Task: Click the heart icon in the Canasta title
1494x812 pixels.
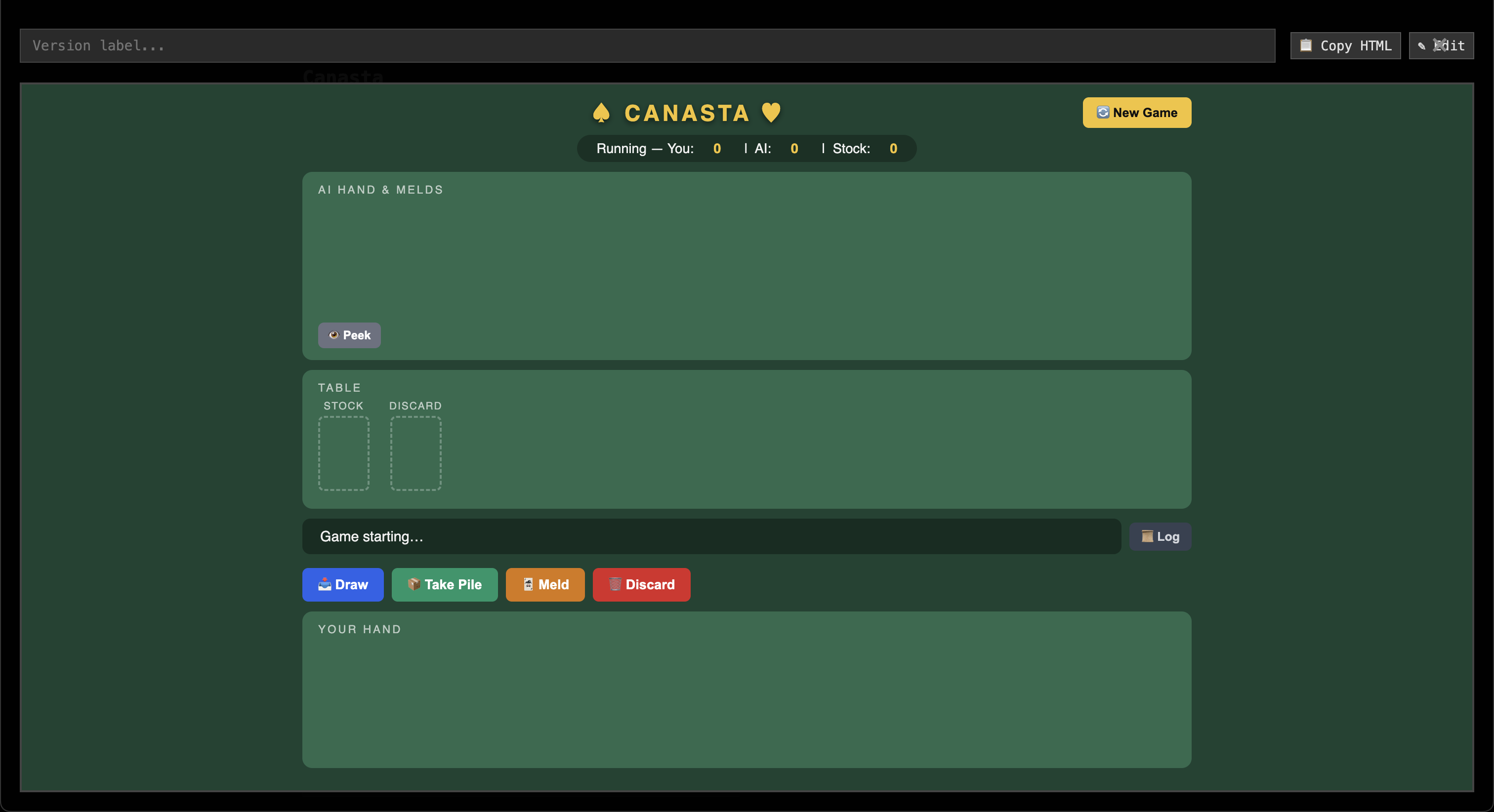Action: tap(771, 113)
